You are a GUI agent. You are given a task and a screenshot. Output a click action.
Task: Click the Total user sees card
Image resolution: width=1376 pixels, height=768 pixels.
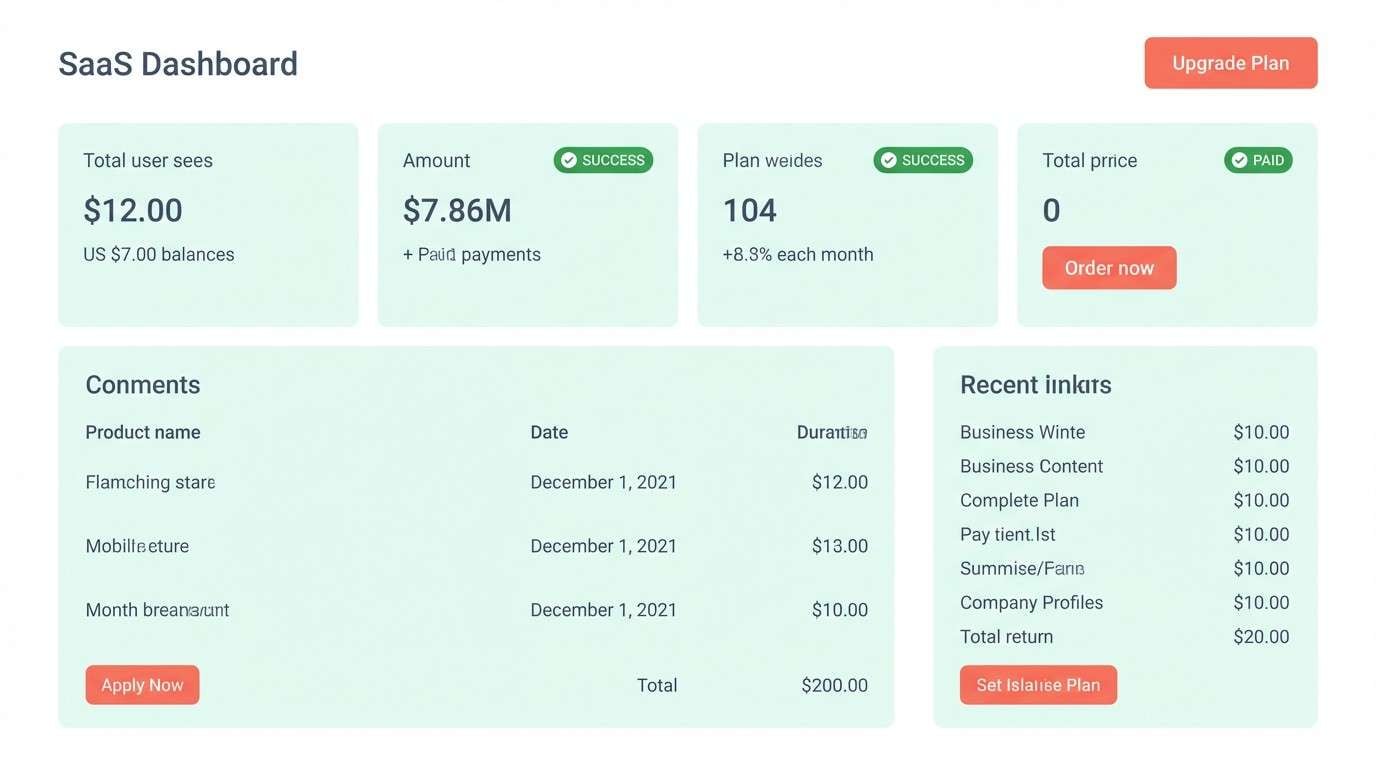tap(208, 224)
